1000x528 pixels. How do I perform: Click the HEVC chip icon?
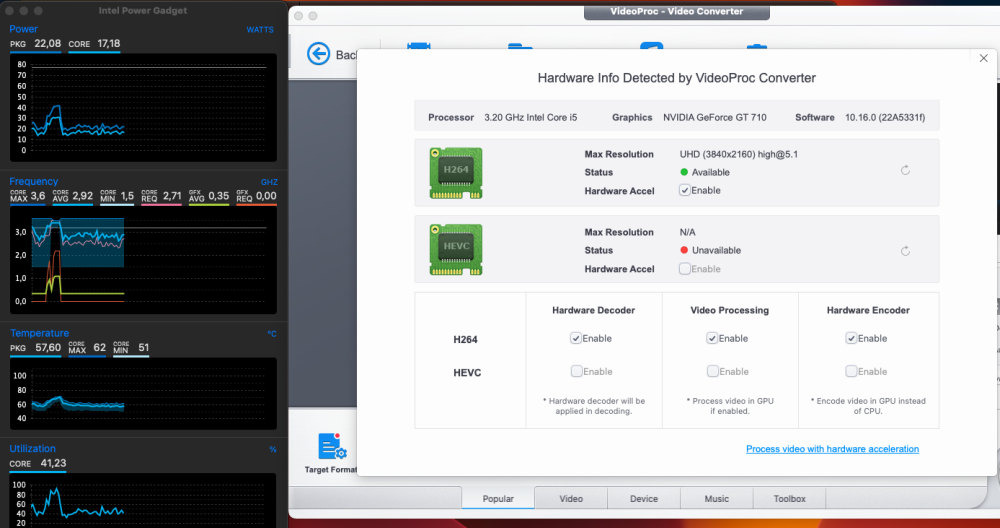[455, 249]
